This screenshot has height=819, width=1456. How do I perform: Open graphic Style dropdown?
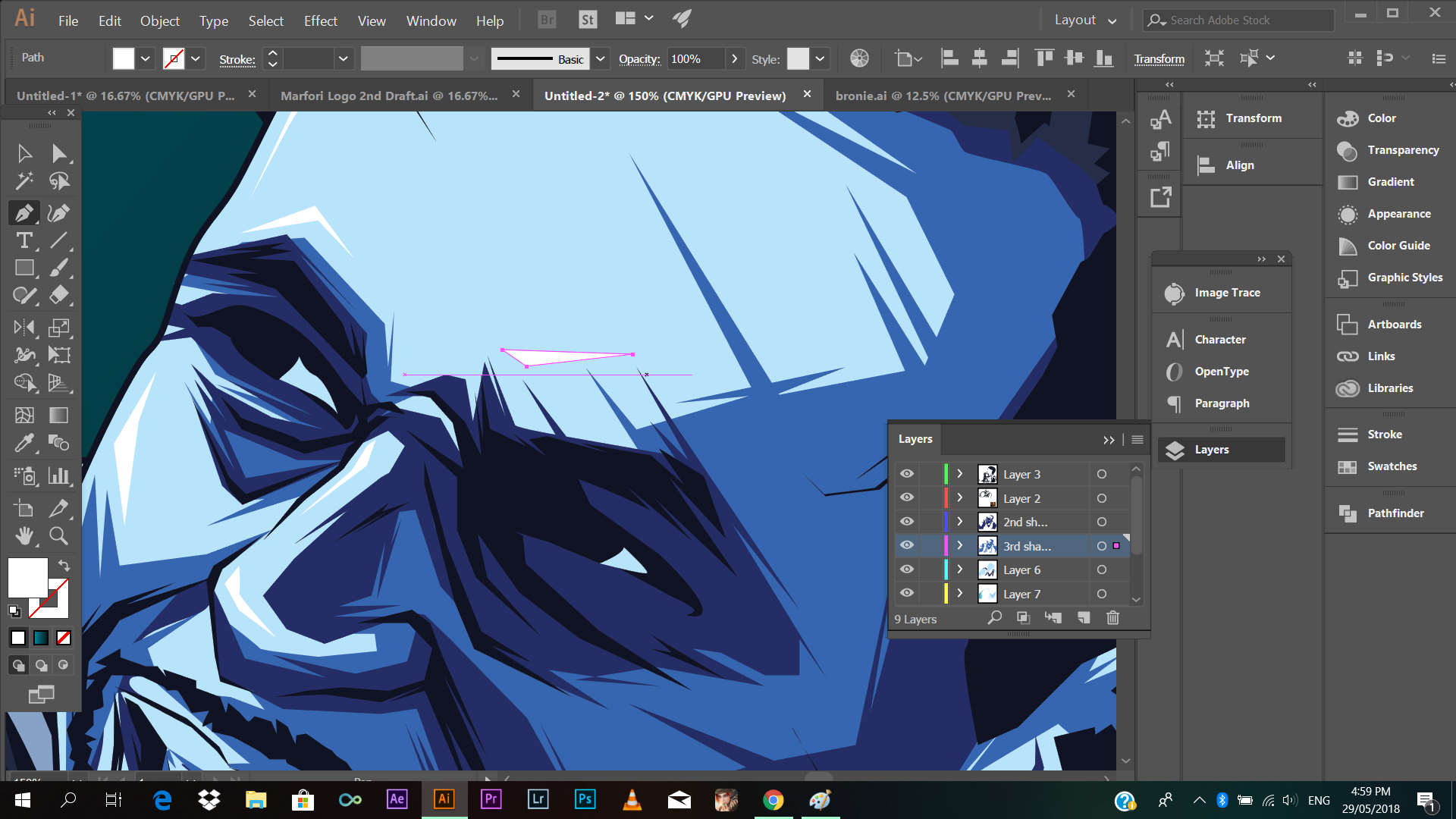[x=820, y=58]
